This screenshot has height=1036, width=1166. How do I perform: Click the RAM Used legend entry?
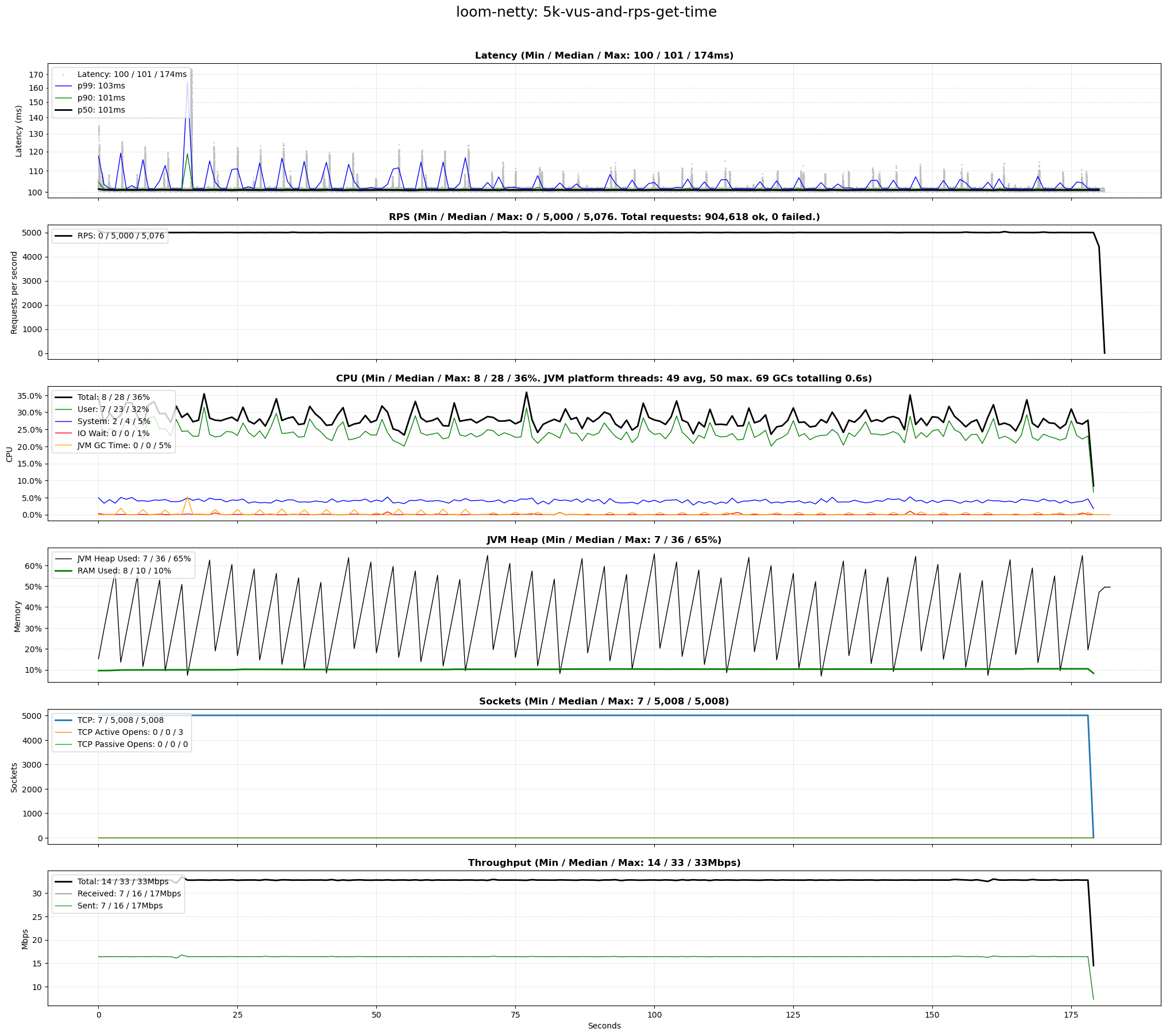(x=124, y=571)
